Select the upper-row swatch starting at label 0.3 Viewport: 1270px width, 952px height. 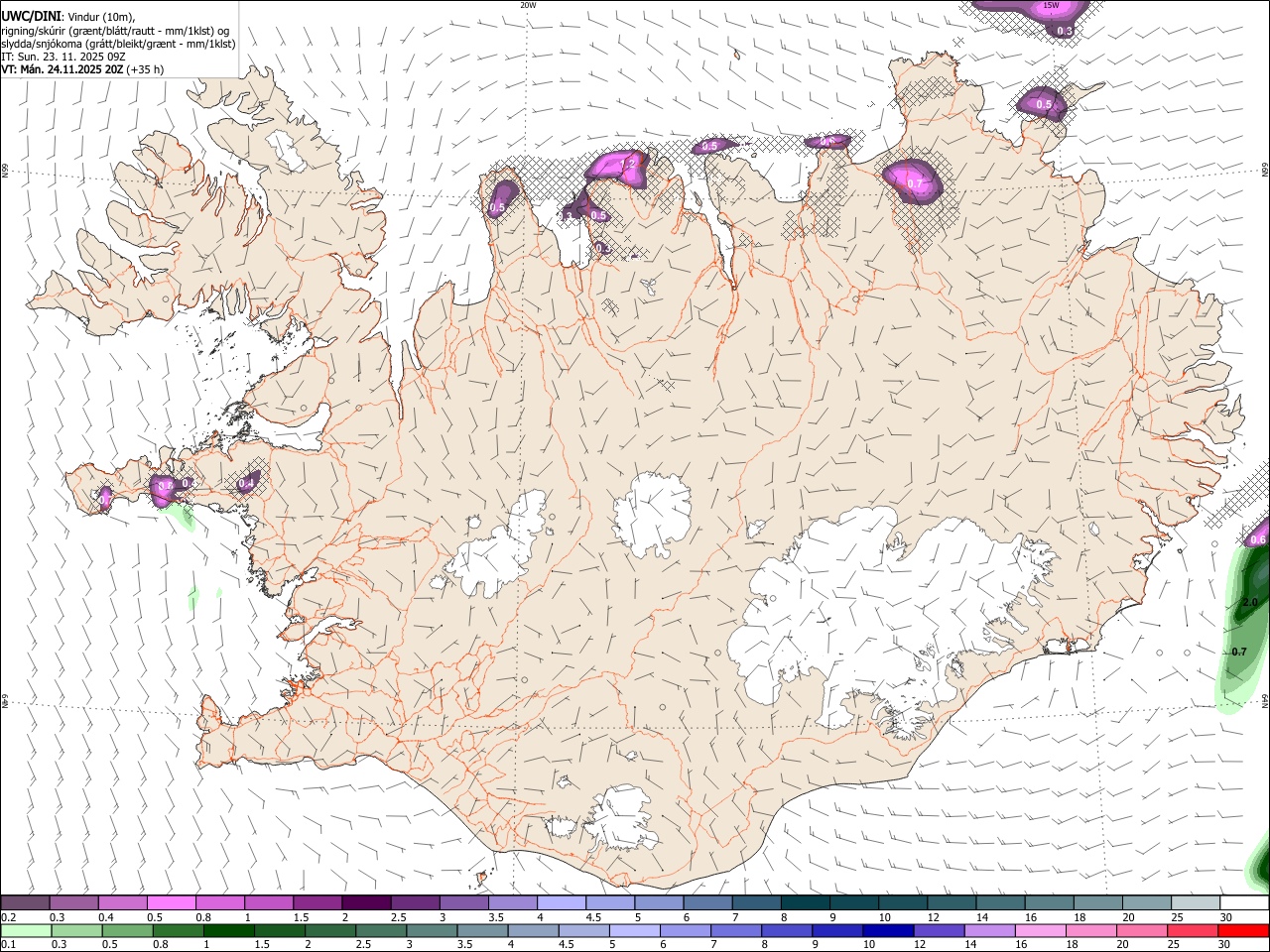[x=73, y=902]
